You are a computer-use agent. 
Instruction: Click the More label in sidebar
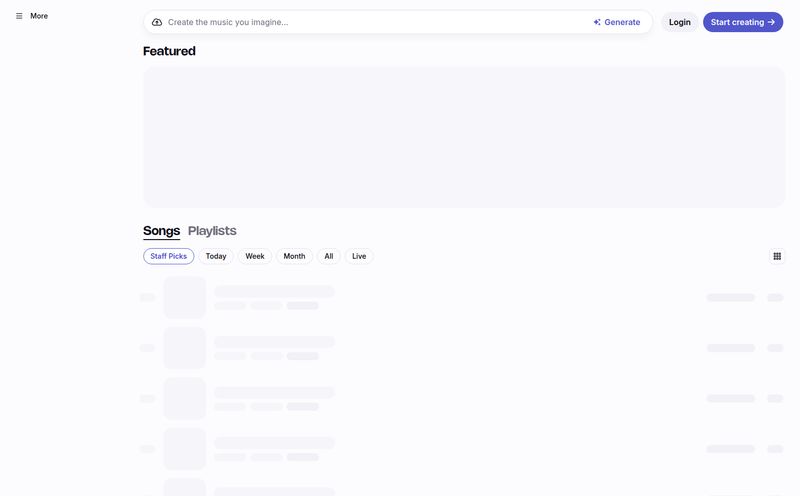pyautogui.click(x=39, y=16)
